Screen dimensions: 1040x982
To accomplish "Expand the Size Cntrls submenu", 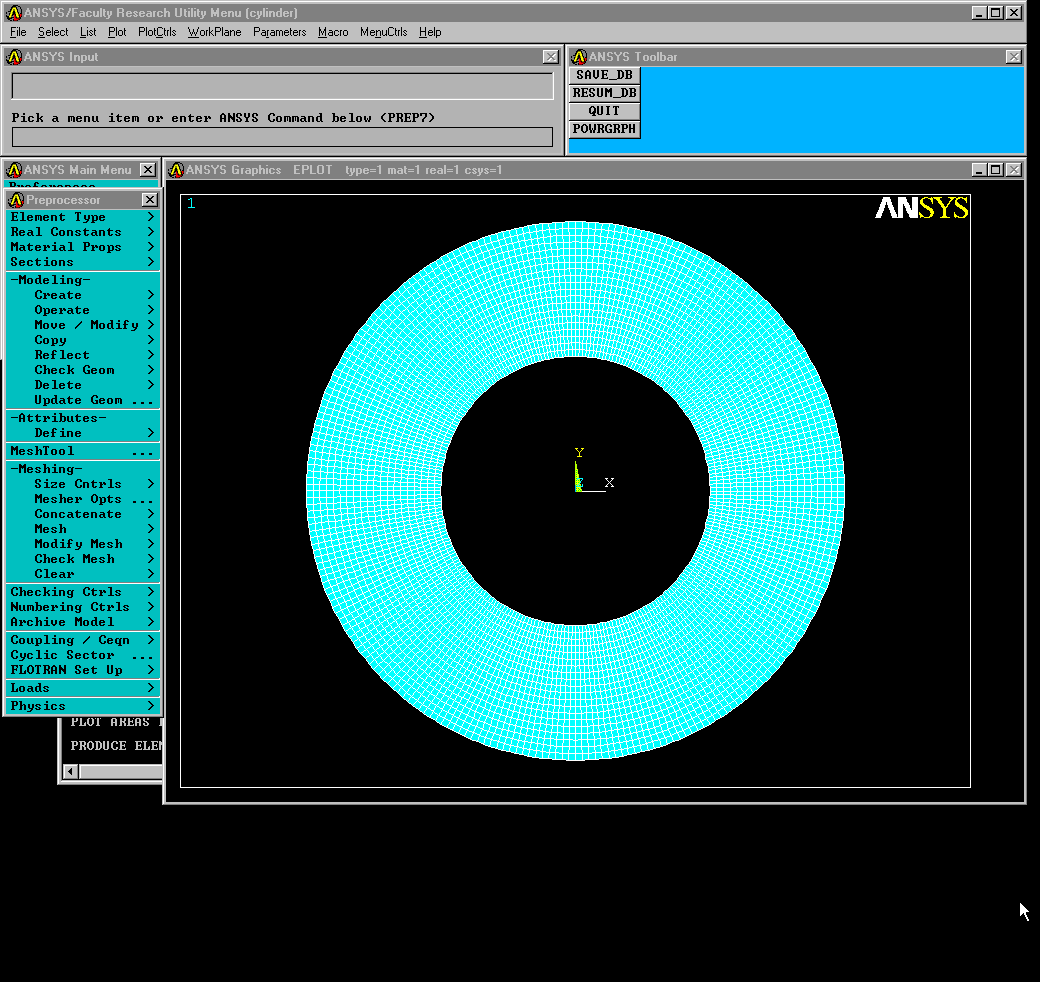I will [82, 484].
